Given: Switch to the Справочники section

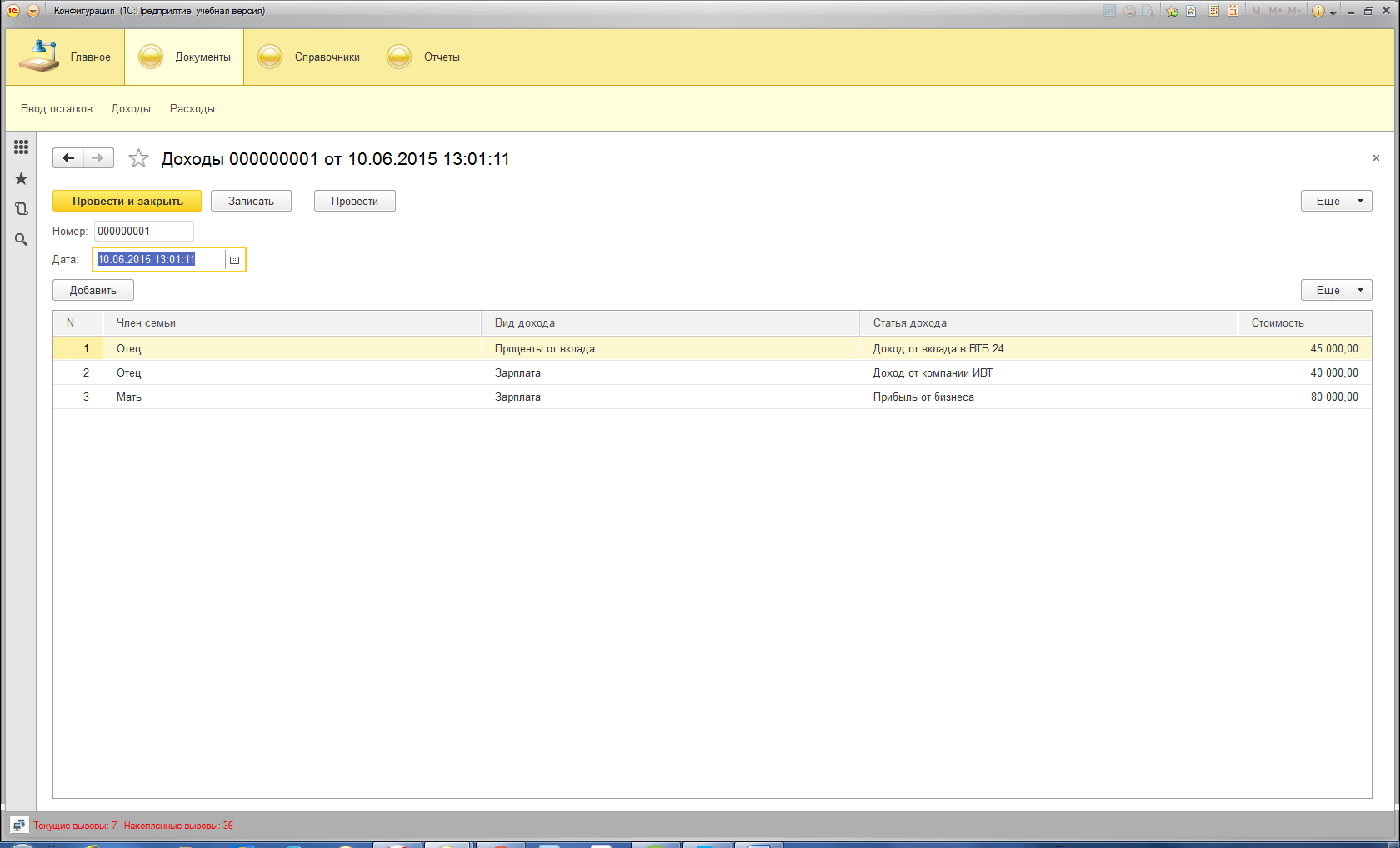Looking at the screenshot, I should (x=309, y=57).
